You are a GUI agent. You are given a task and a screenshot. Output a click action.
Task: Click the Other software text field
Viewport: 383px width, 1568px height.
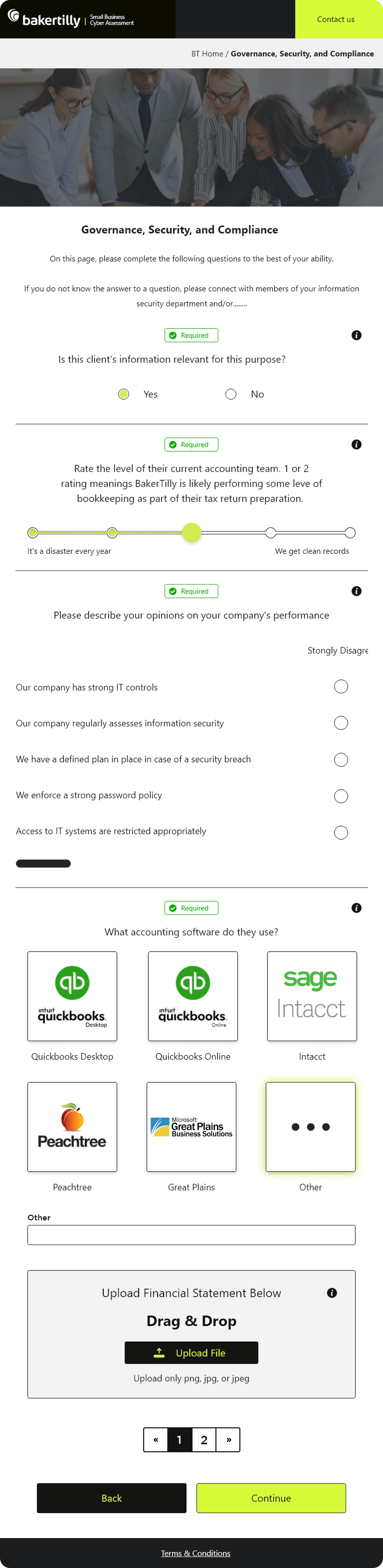[191, 1234]
